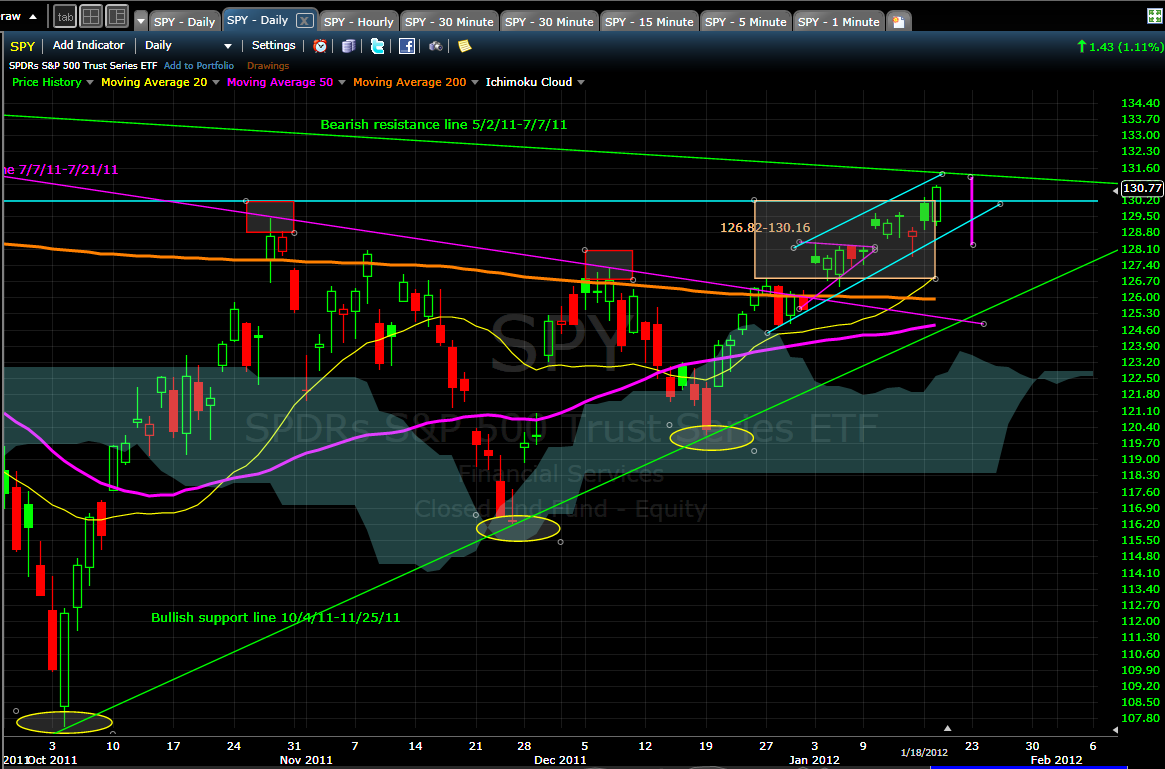The image size is (1165, 769).
Task: Click the Drawings link
Action: 267,65
